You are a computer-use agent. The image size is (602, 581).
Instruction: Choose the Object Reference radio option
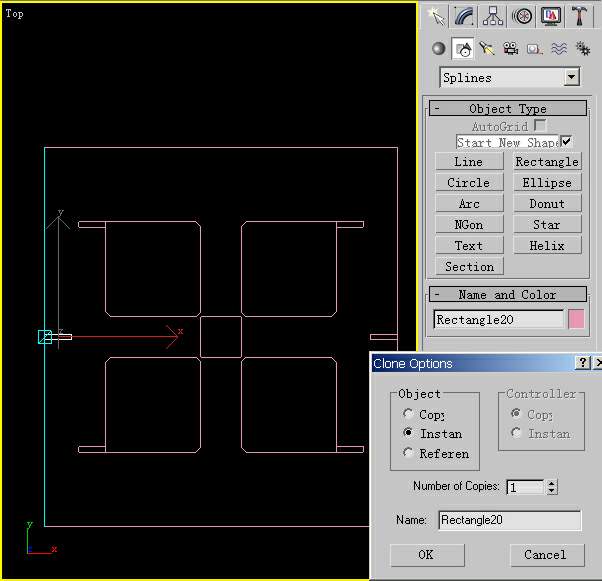tap(408, 453)
